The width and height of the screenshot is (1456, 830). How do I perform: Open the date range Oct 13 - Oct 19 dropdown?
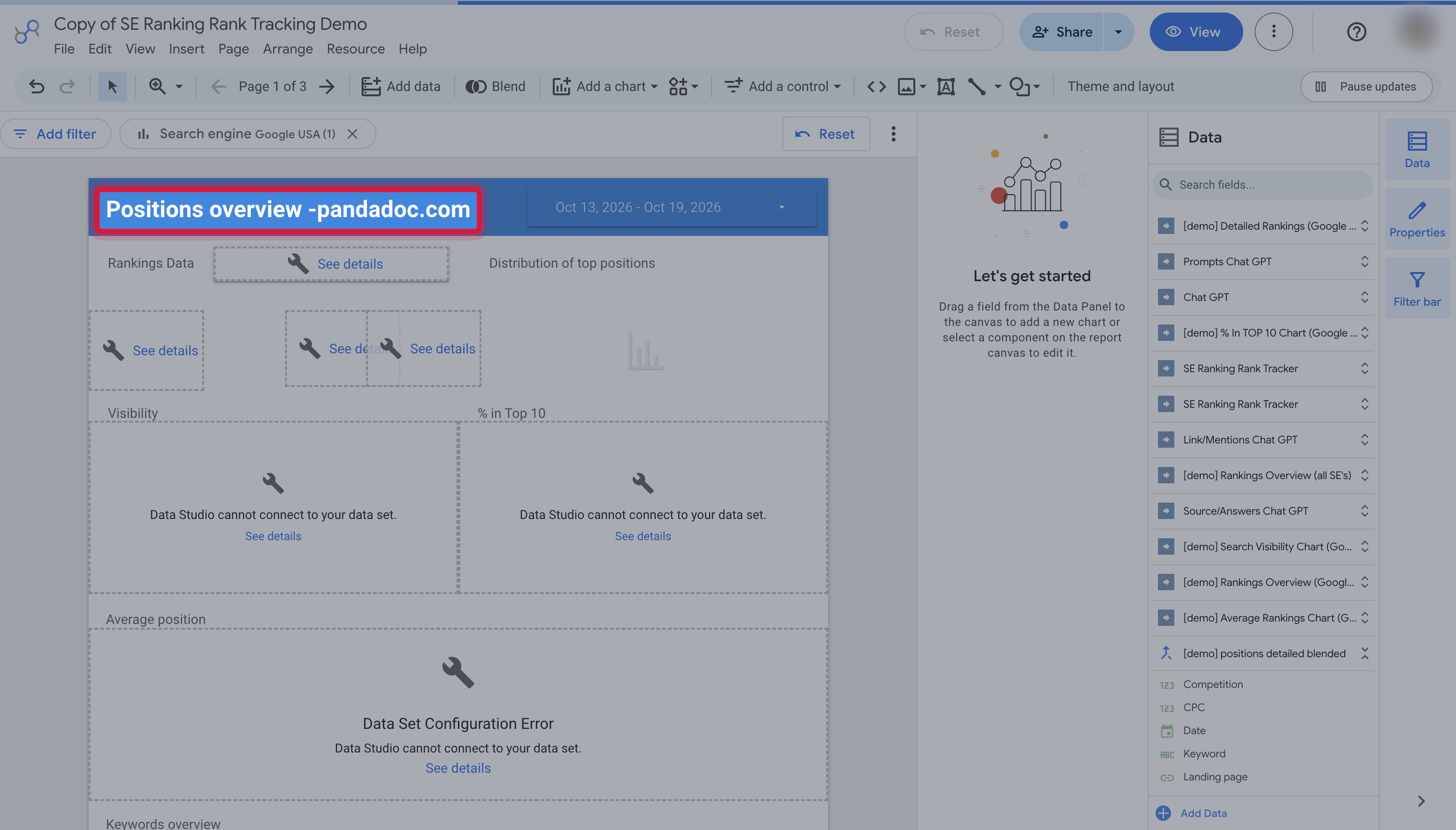coord(672,207)
